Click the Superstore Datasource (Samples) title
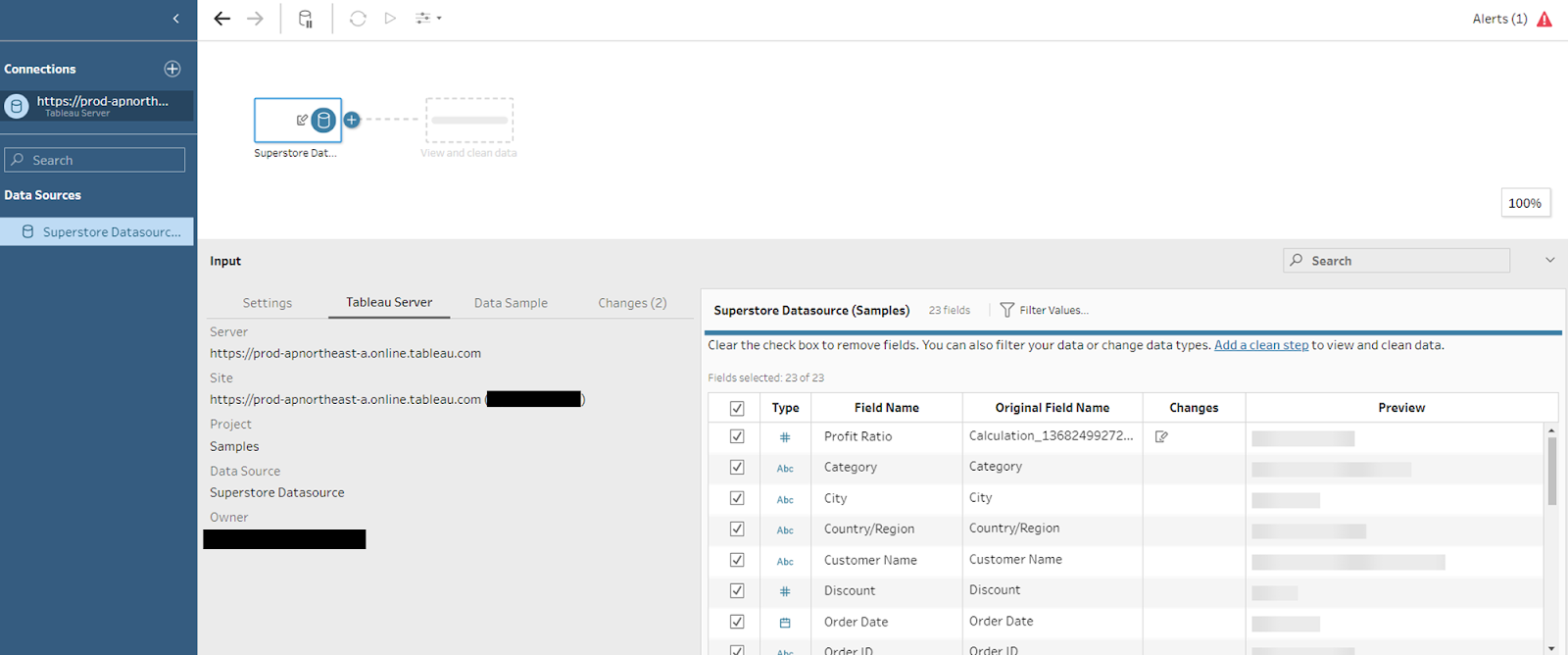The image size is (1568, 655). tap(811, 310)
